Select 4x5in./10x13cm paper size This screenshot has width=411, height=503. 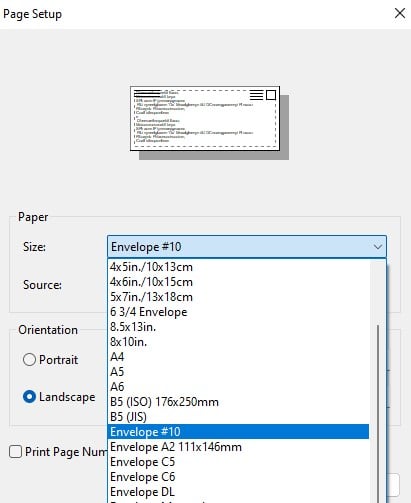238,267
